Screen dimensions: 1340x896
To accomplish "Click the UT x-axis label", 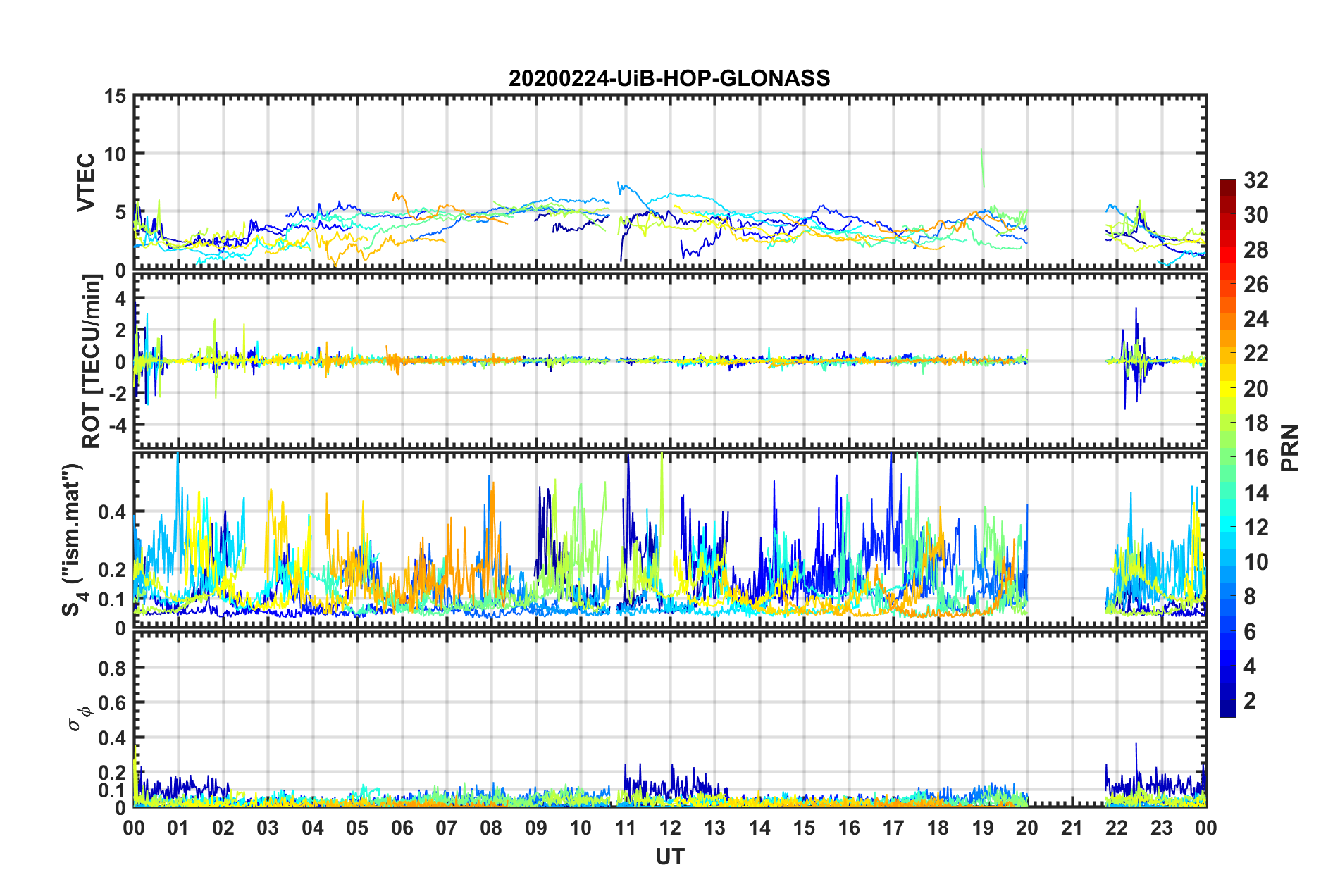I will point(669,857).
